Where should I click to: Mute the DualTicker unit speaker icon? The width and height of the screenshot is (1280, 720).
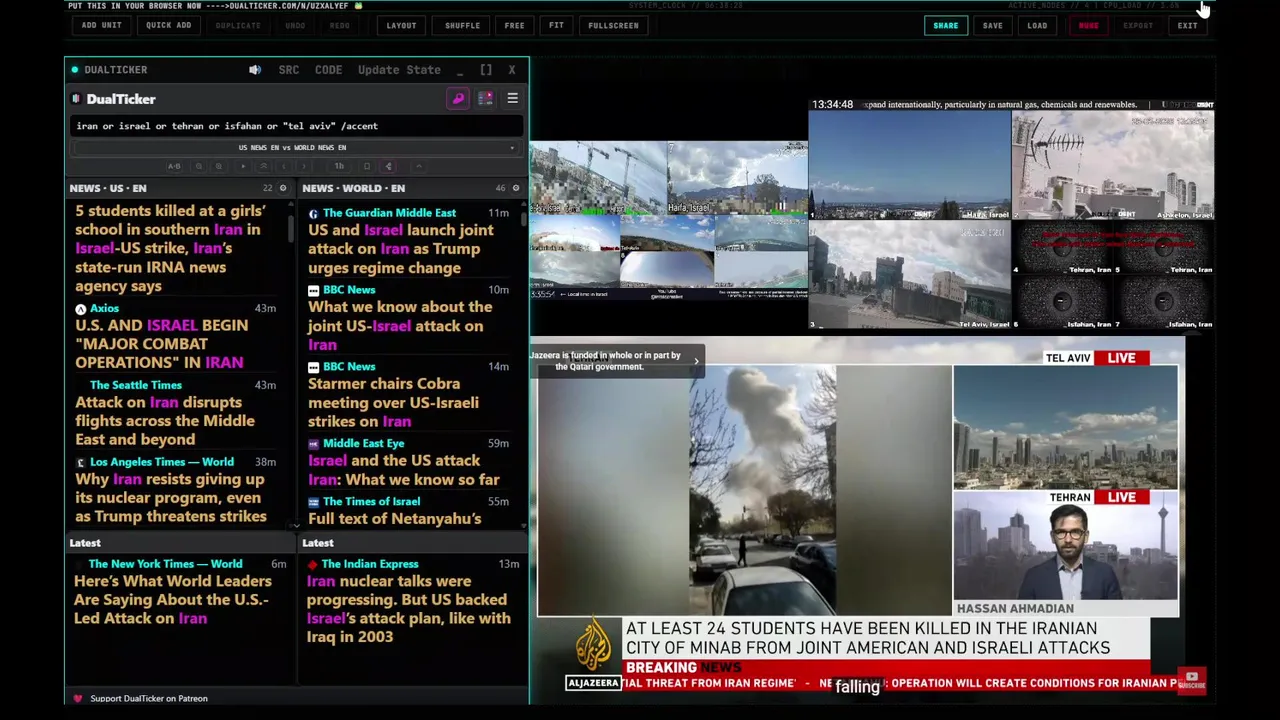(255, 70)
